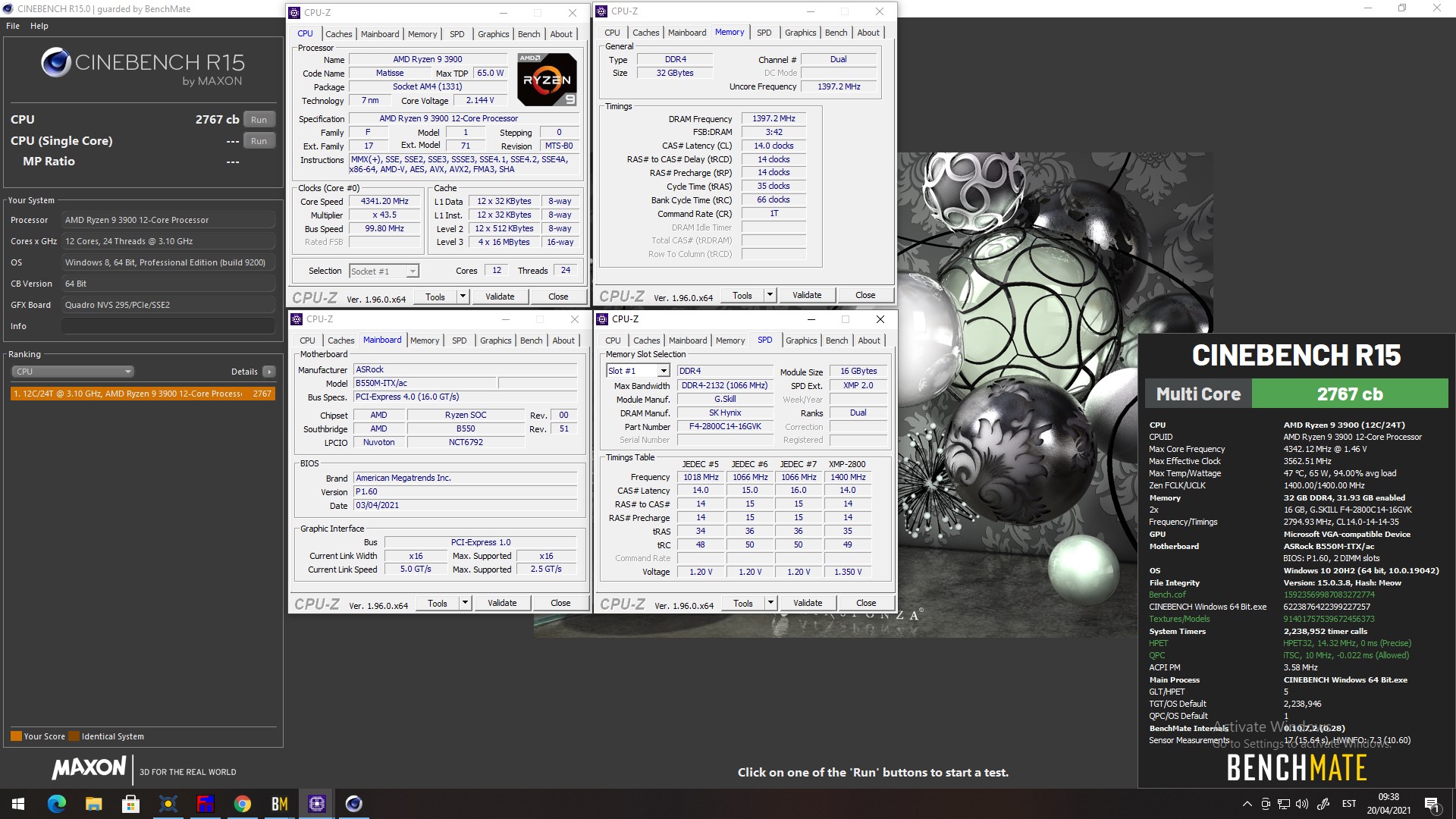Click the Identical System legend swatch
Viewport: 1456px width, 819px height.
click(74, 736)
